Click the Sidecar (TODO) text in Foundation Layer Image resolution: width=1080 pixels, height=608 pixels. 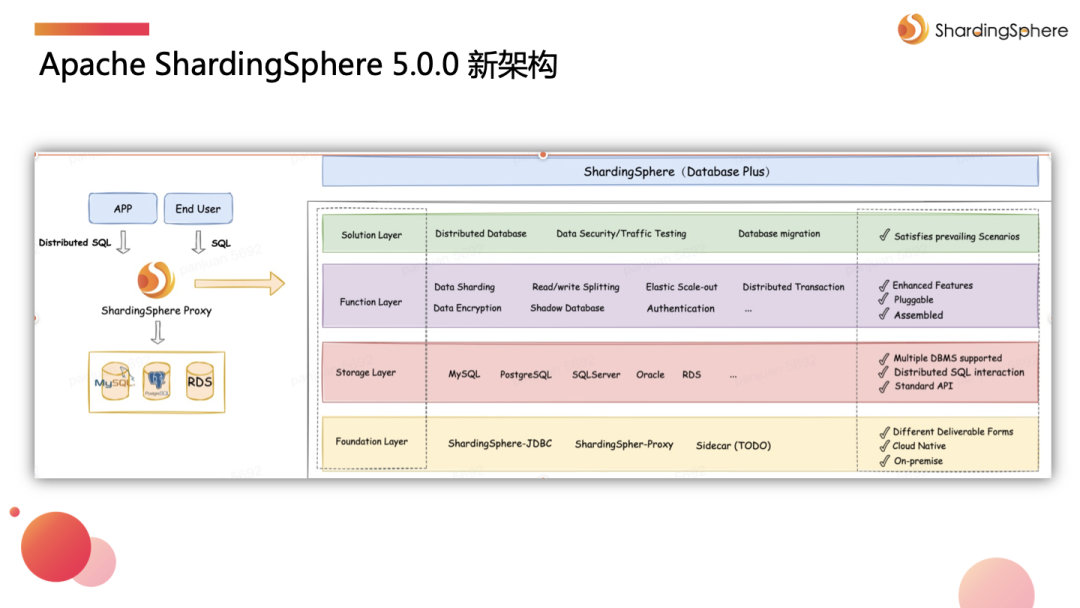[732, 444]
